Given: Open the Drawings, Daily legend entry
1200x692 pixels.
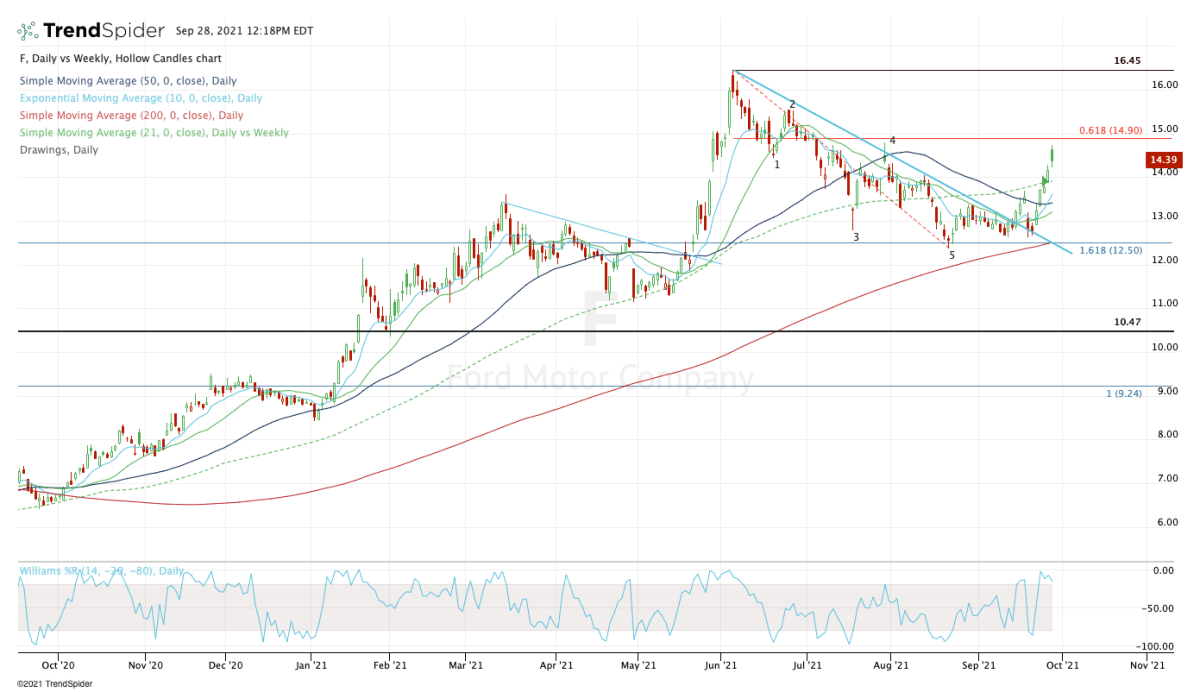Looking at the screenshot, I should (59, 150).
